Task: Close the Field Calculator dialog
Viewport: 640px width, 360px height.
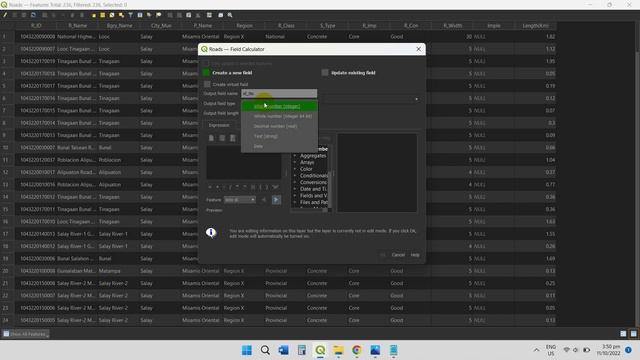Action: (418, 49)
